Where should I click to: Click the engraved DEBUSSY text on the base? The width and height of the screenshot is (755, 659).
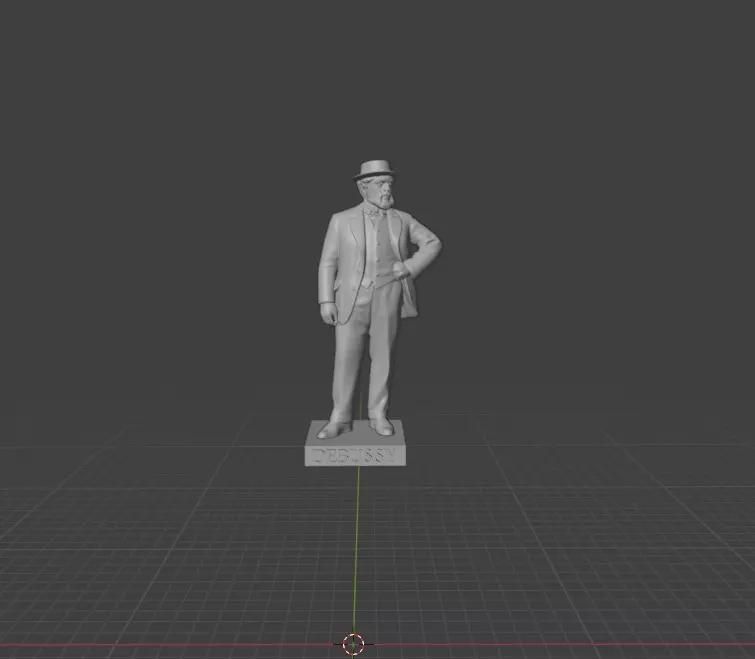click(x=355, y=455)
